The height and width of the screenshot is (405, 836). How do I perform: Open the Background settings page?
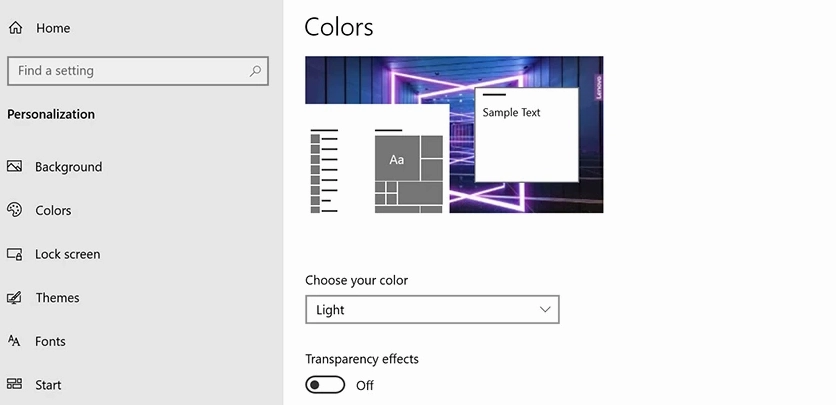point(68,167)
